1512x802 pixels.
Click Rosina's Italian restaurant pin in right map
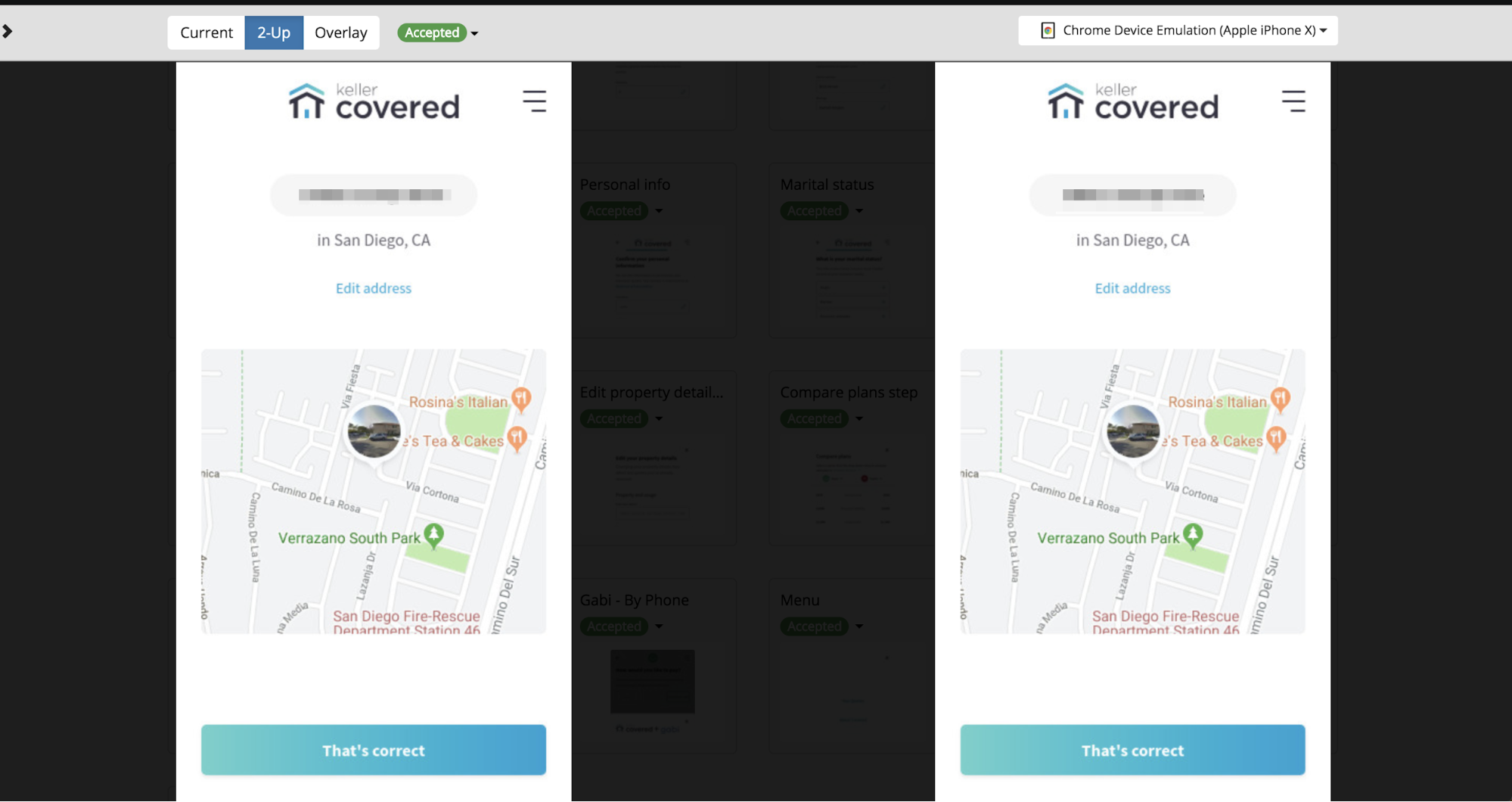pos(1280,398)
